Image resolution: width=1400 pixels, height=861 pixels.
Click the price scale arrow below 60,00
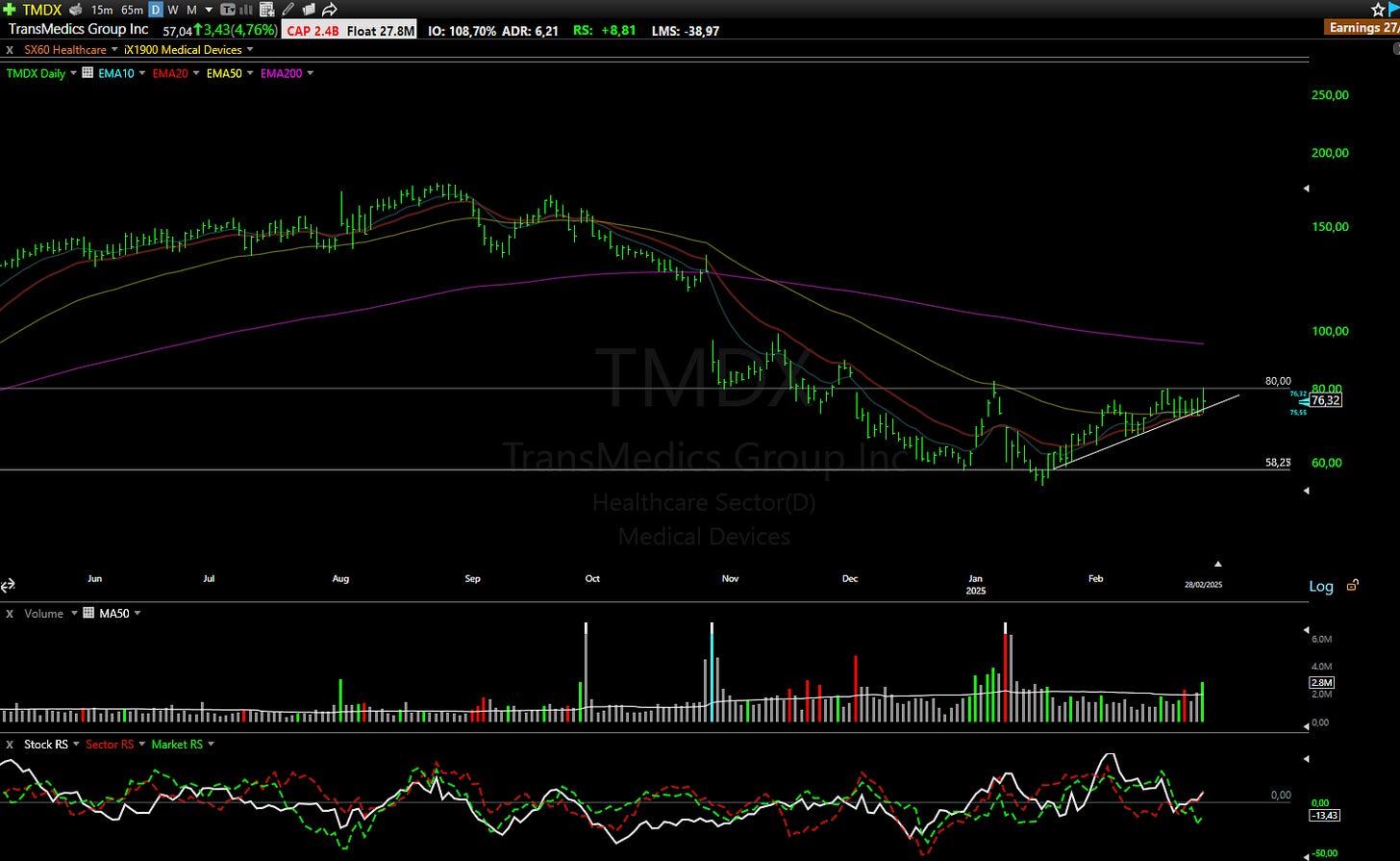1306,491
